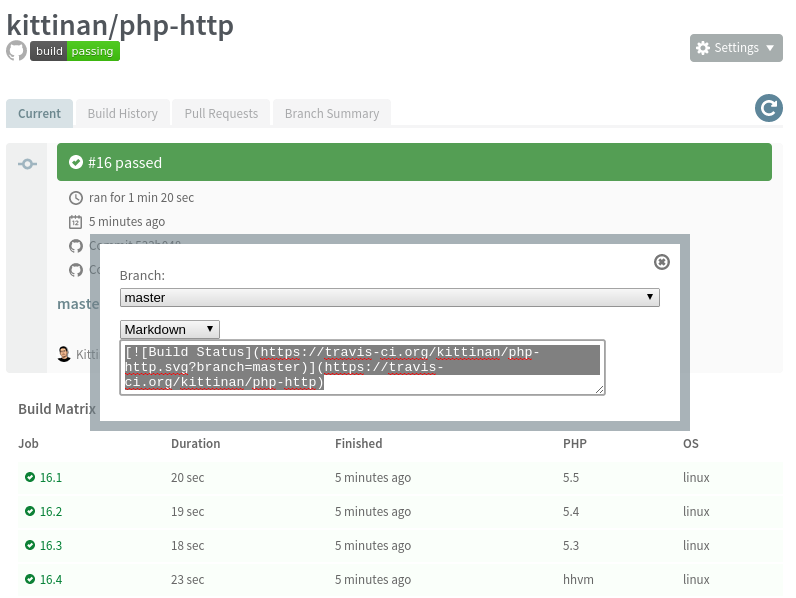
Task: Click the #16 passed build header
Action: pyautogui.click(x=414, y=162)
